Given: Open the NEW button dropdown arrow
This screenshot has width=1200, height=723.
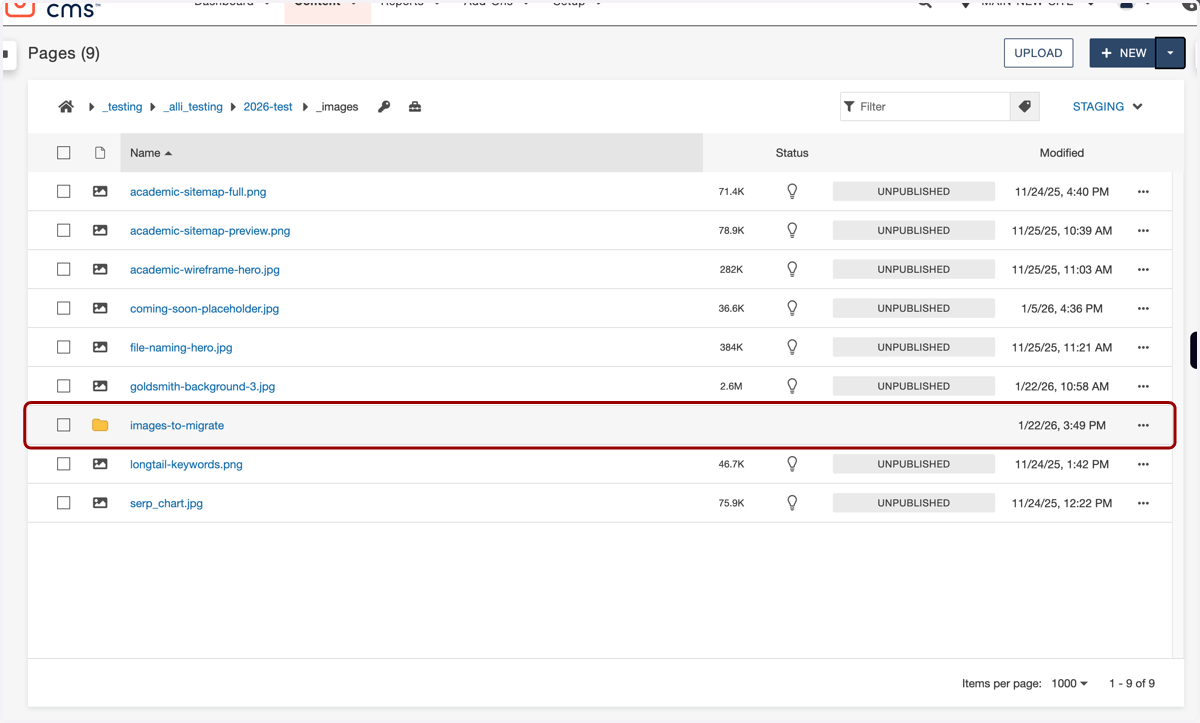Looking at the screenshot, I should coord(1170,53).
